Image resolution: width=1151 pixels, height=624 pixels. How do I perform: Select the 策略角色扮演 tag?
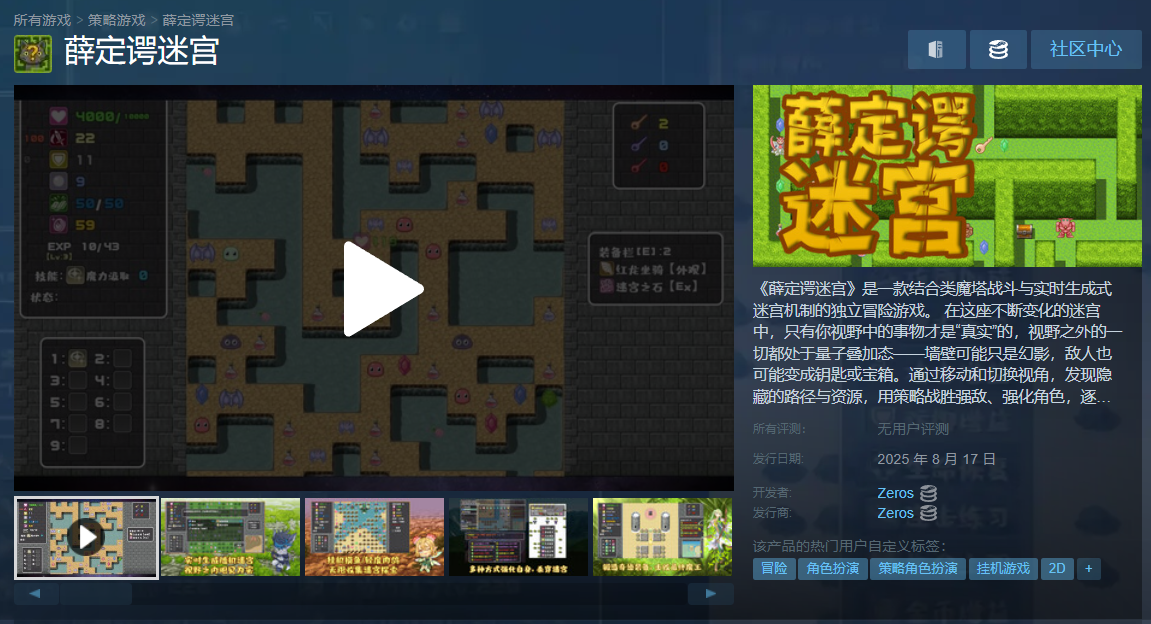click(918, 569)
